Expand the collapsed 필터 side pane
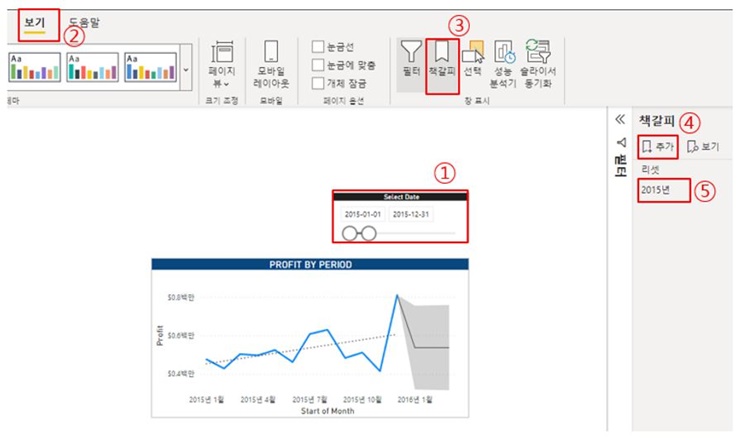740x439 pixels. (x=621, y=157)
